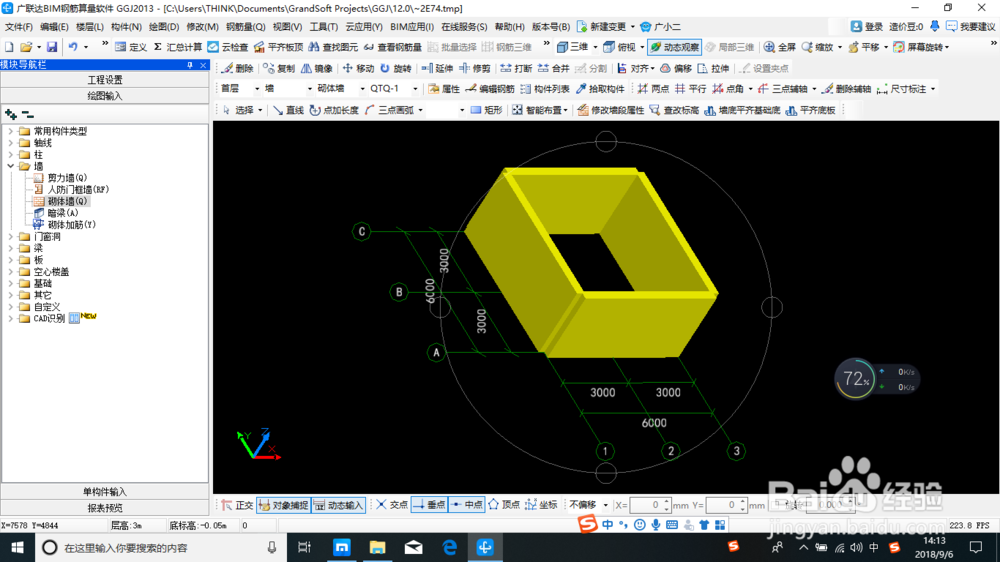Toggle 垂点 perpendicular snap
Viewport: 1000px width, 562px height.
429,505
